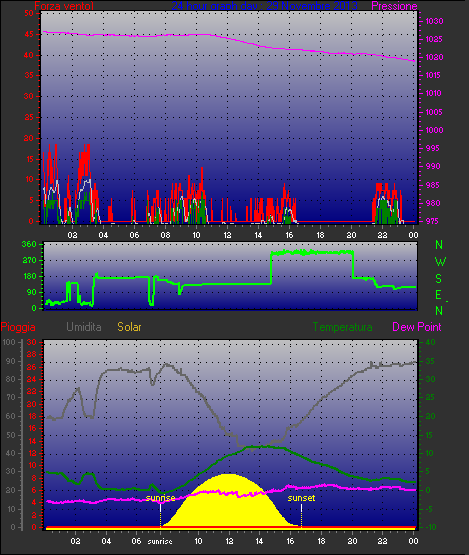Click the yellow sunrise marker label
This screenshot has height=555, width=469.
[160, 498]
